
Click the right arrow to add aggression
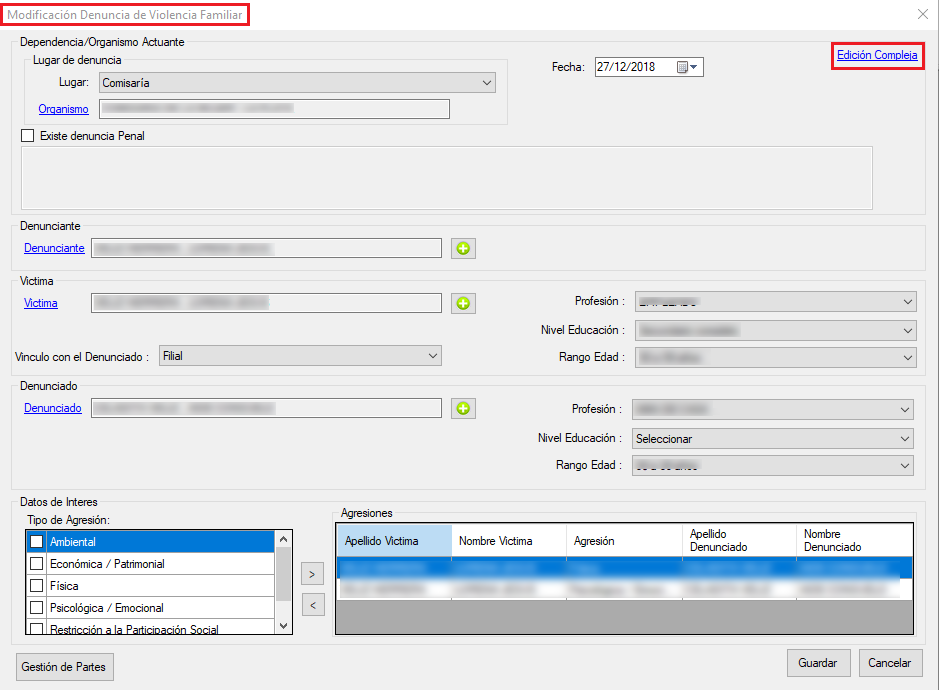point(312,574)
